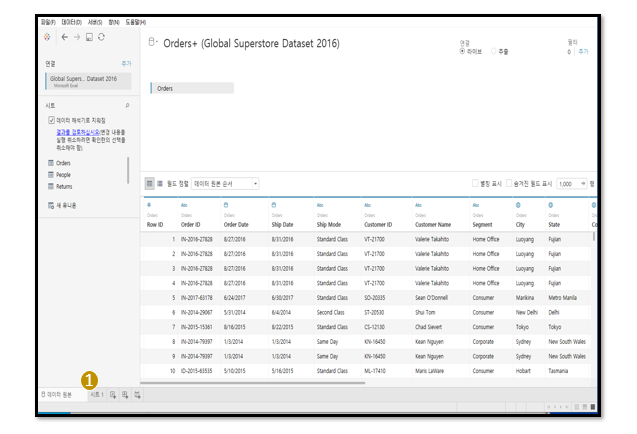Toggle Data Interpreter cleaned checkbox
Screen dimensions: 637x434
[52, 120]
